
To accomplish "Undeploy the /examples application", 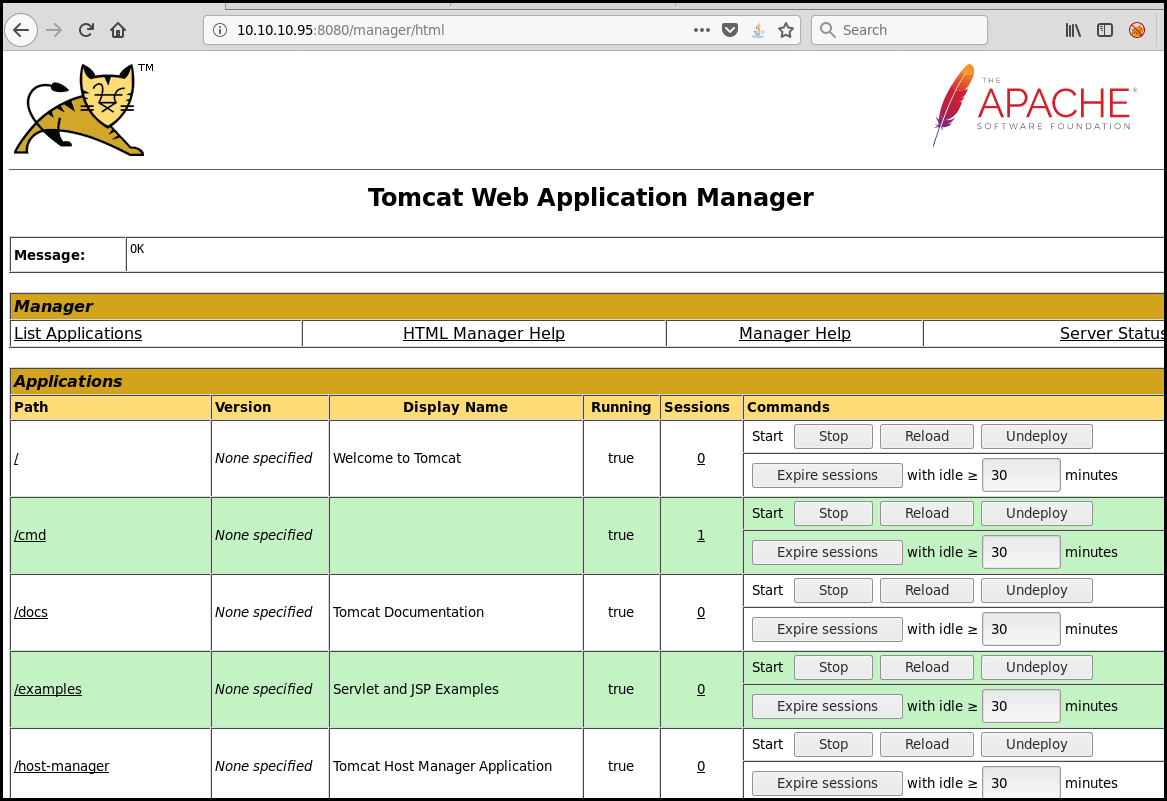I will (1037, 667).
